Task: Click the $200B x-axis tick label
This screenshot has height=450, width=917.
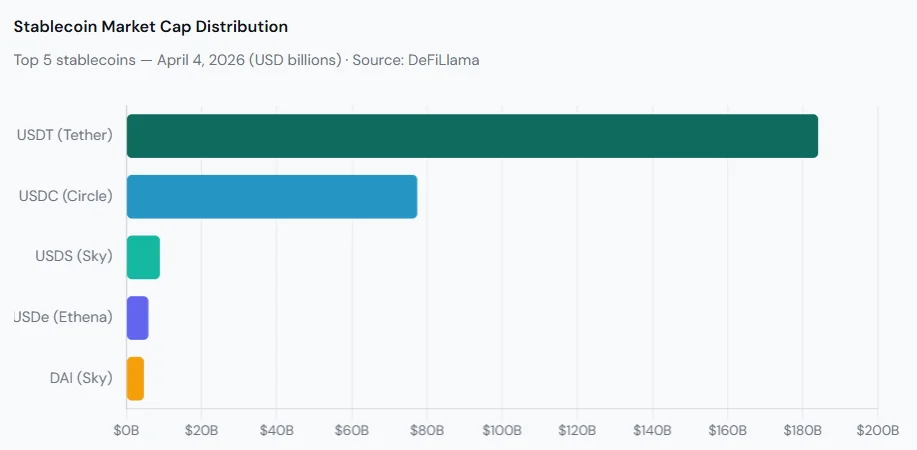Action: (x=876, y=430)
